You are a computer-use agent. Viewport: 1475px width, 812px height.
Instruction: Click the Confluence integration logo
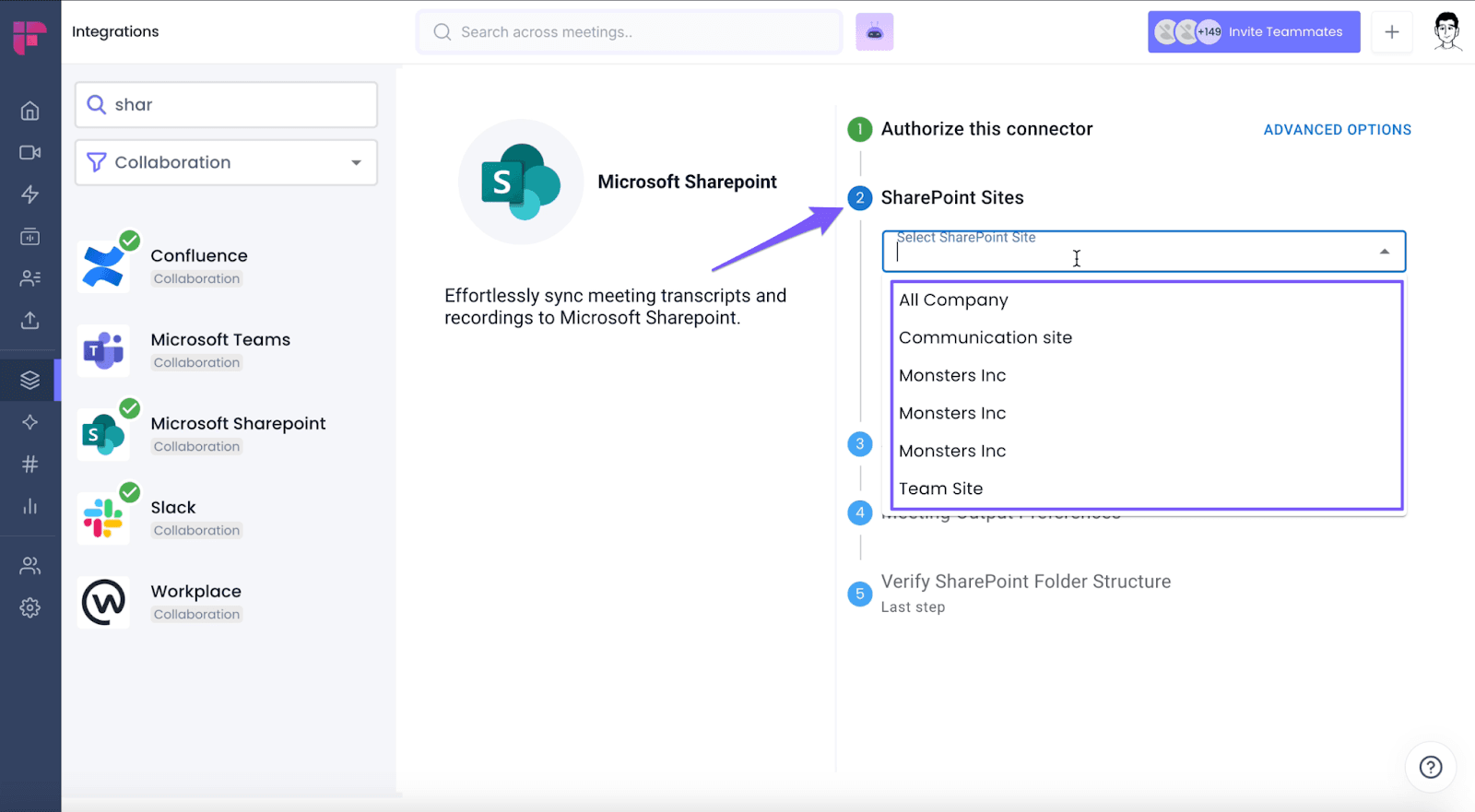[x=103, y=266]
